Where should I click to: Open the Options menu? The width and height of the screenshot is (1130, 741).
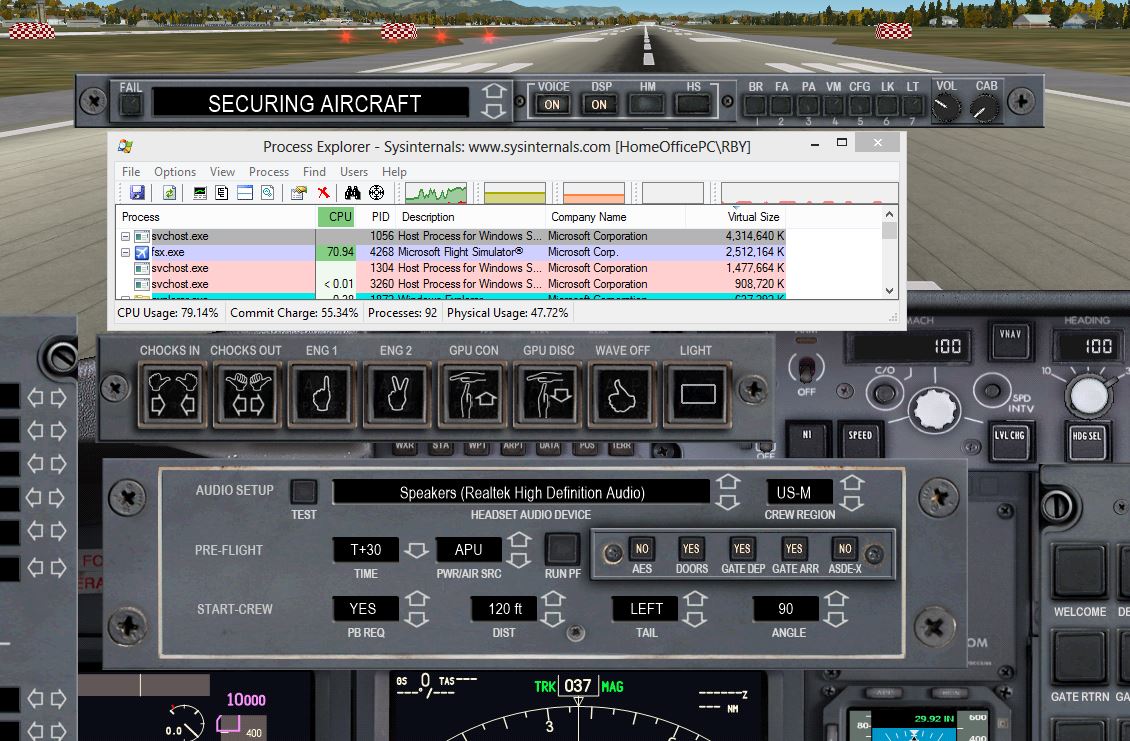point(175,172)
